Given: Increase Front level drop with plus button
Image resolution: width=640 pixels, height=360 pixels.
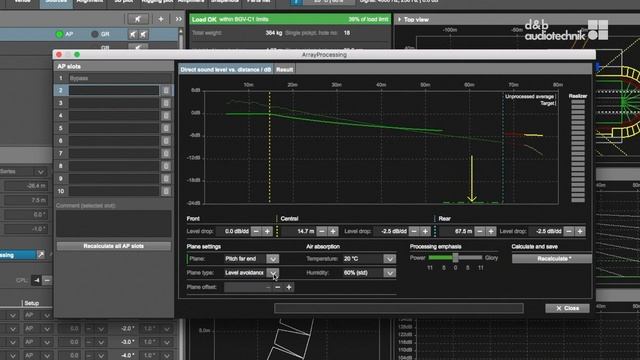Looking at the screenshot, I should [267, 231].
